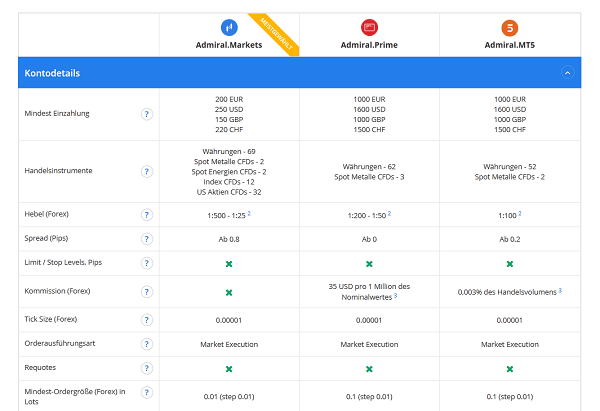Click Admiral.Markets tick size 0.00001
Screen dimensions: 600x411
coord(229,320)
